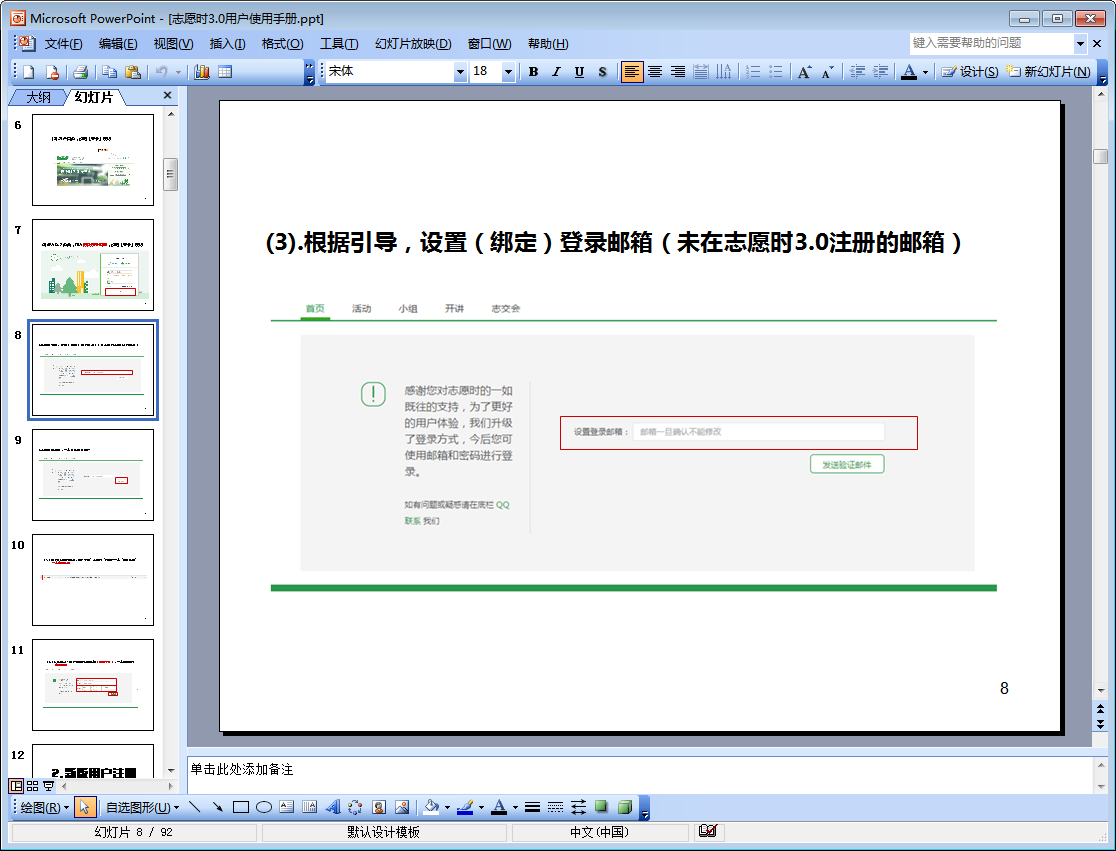The width and height of the screenshot is (1116, 851).
Task: Select the rectangle drawing tool
Action: coord(241,807)
